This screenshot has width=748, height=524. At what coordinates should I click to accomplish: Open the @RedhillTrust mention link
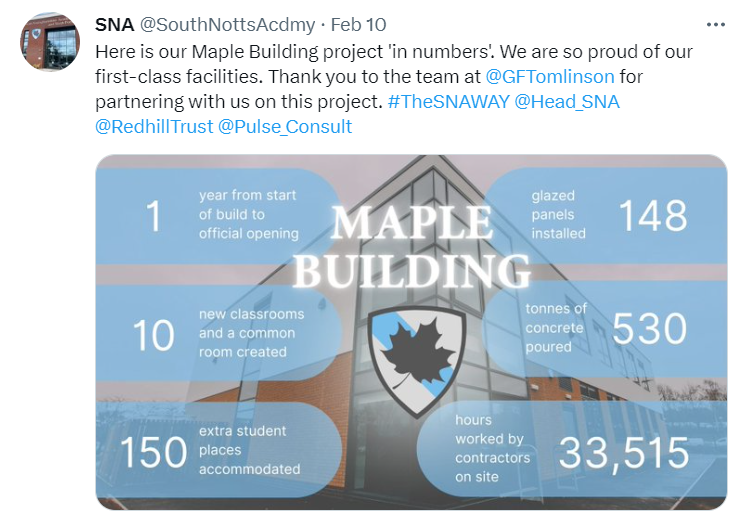[154, 126]
